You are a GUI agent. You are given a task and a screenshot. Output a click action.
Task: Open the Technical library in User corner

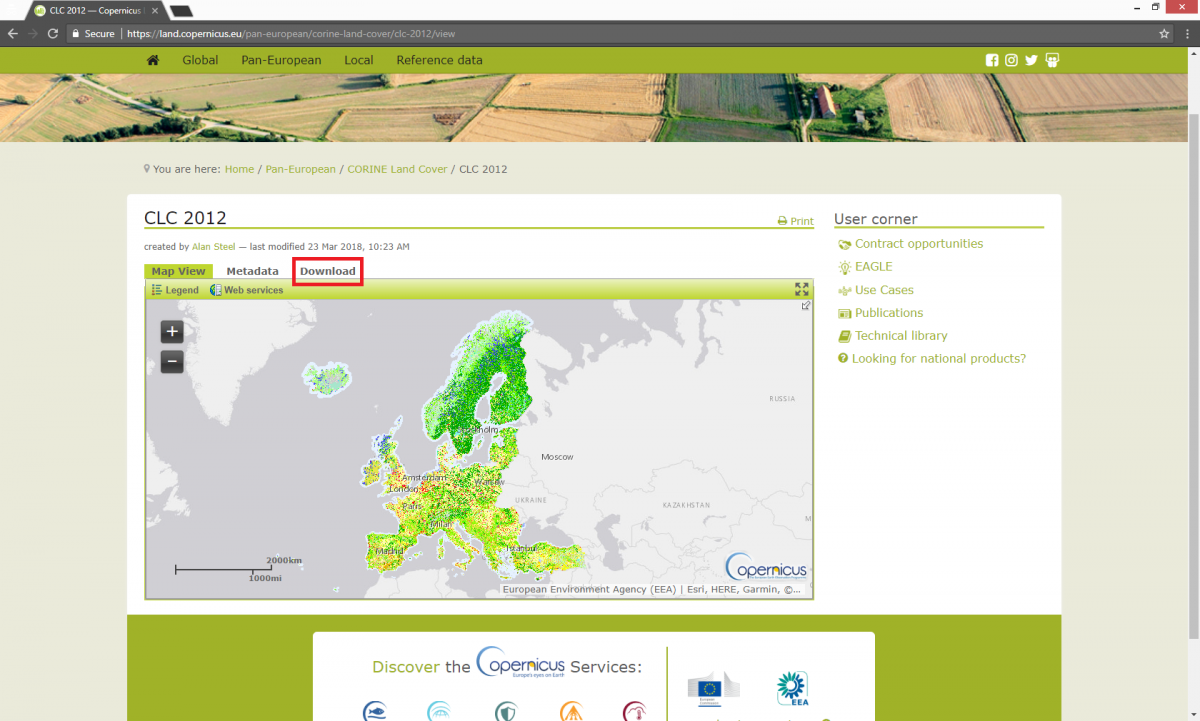[x=900, y=335]
